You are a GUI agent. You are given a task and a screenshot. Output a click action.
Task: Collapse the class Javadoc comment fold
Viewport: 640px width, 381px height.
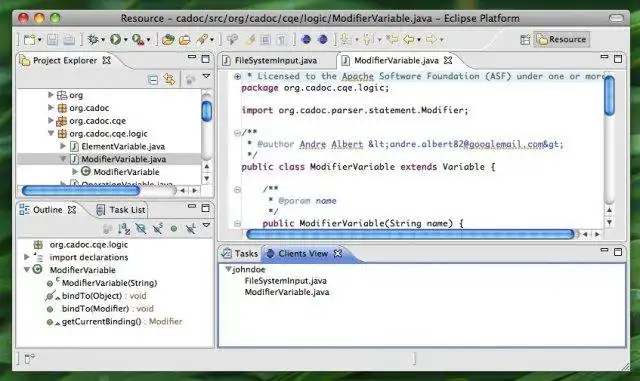[237, 132]
